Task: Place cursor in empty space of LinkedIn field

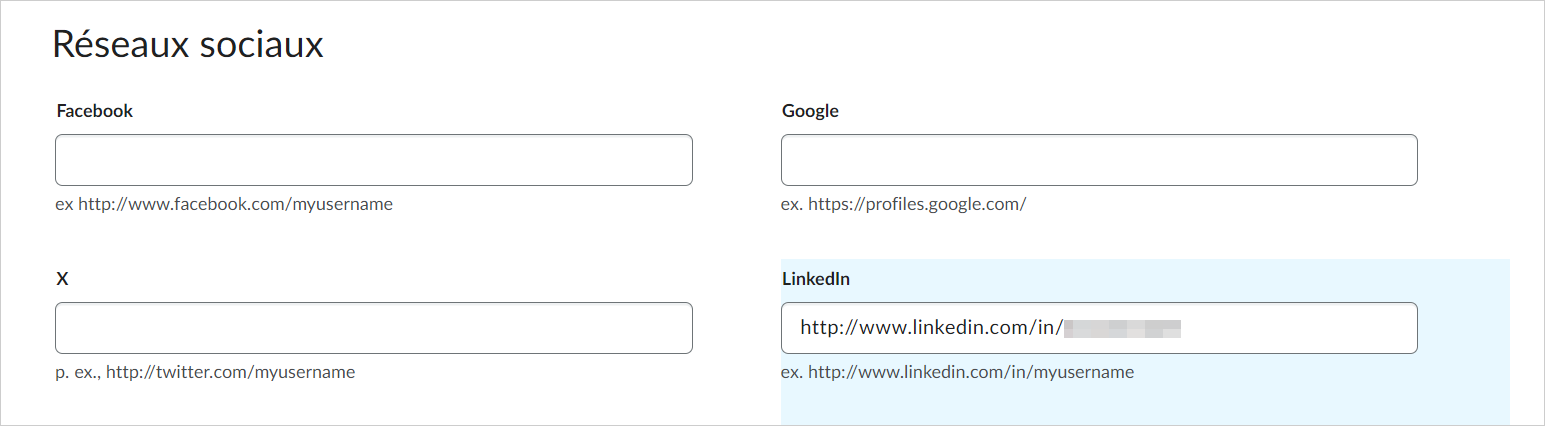Action: 1300,328
